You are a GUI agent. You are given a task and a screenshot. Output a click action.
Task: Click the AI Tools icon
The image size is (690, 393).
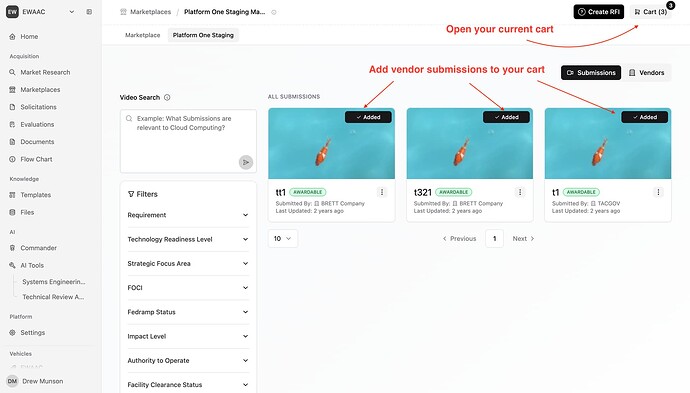(12, 265)
